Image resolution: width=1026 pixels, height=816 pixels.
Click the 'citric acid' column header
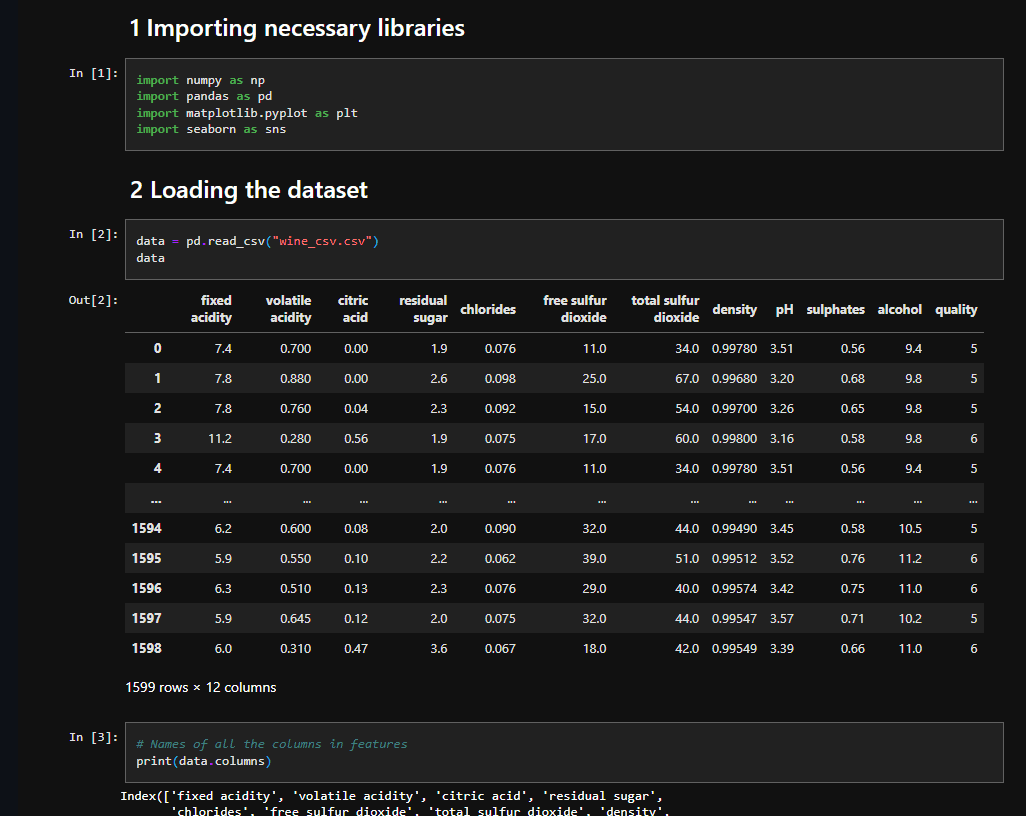click(353, 309)
